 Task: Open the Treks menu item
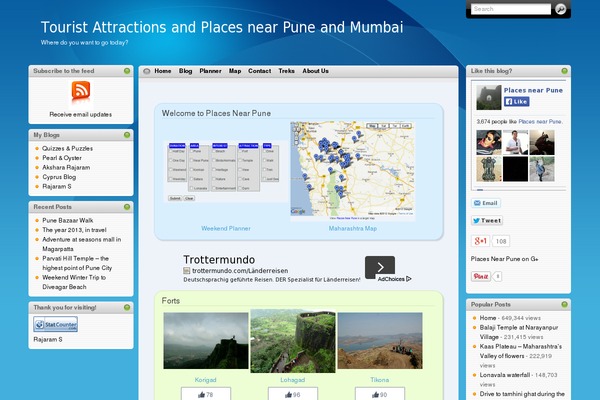pyautogui.click(x=286, y=71)
